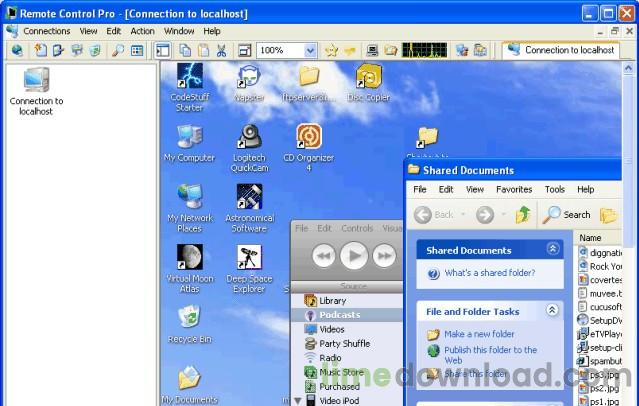
Task: Open the Recycle Bin
Action: pyautogui.click(x=189, y=323)
